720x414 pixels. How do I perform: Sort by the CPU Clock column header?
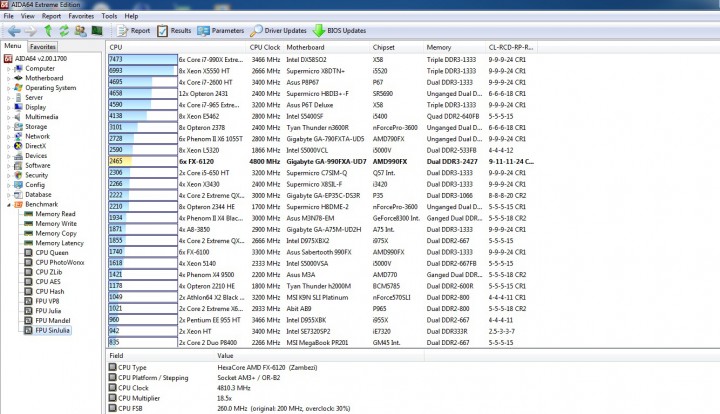pyautogui.click(x=265, y=47)
